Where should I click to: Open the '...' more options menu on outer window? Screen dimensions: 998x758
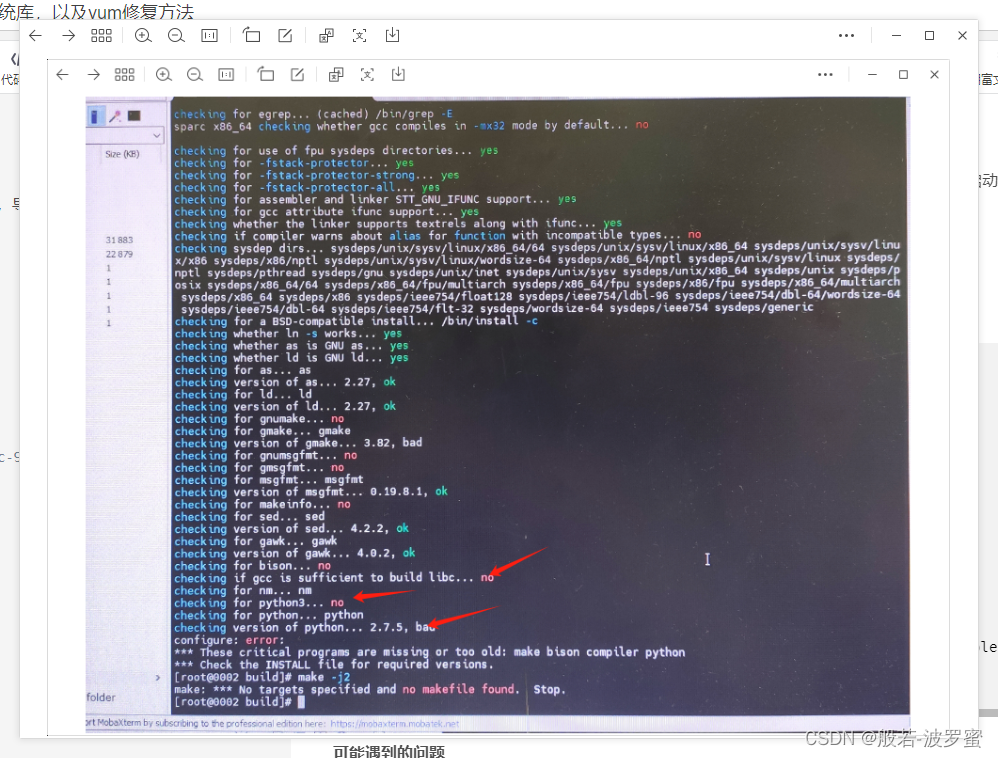coord(846,35)
